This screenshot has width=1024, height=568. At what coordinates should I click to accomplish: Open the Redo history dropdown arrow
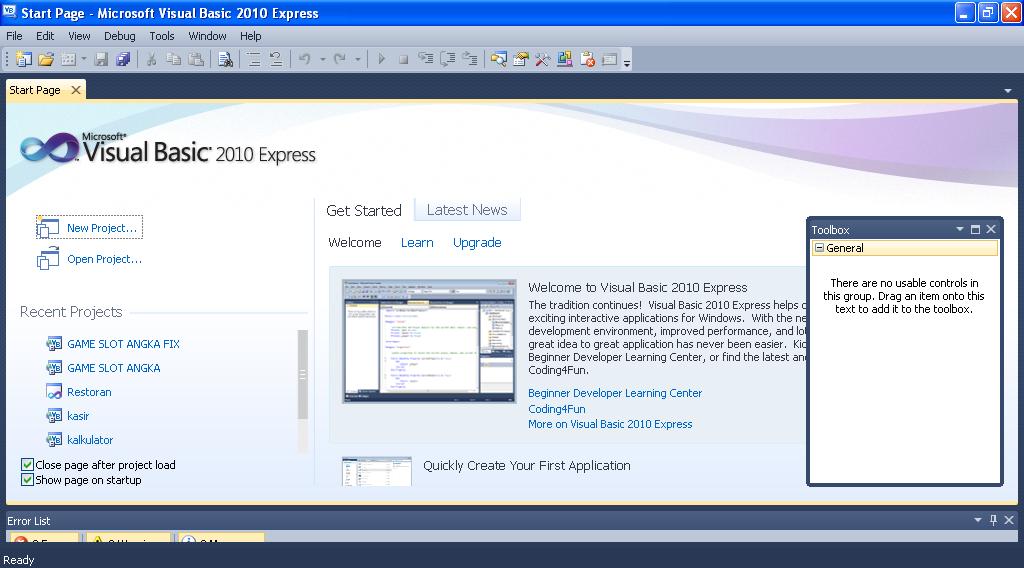[x=358, y=59]
